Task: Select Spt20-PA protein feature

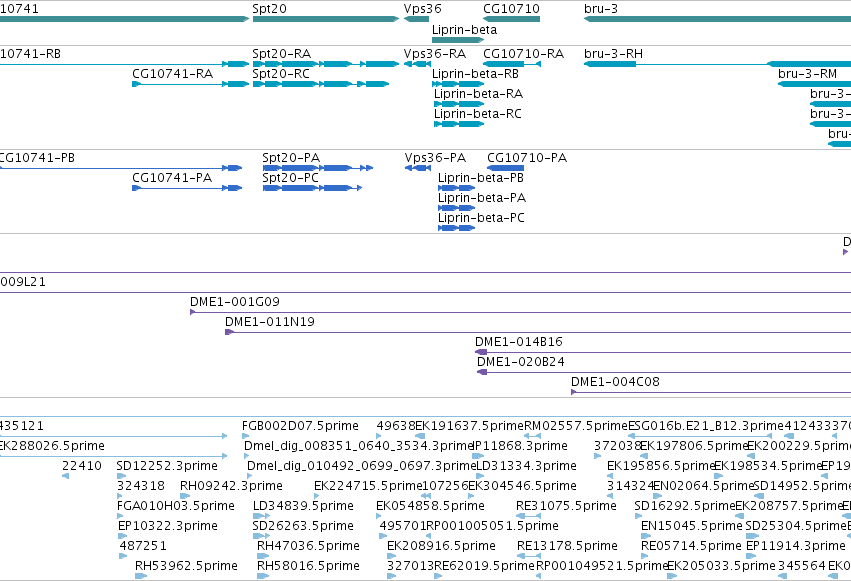Action: 317,168
